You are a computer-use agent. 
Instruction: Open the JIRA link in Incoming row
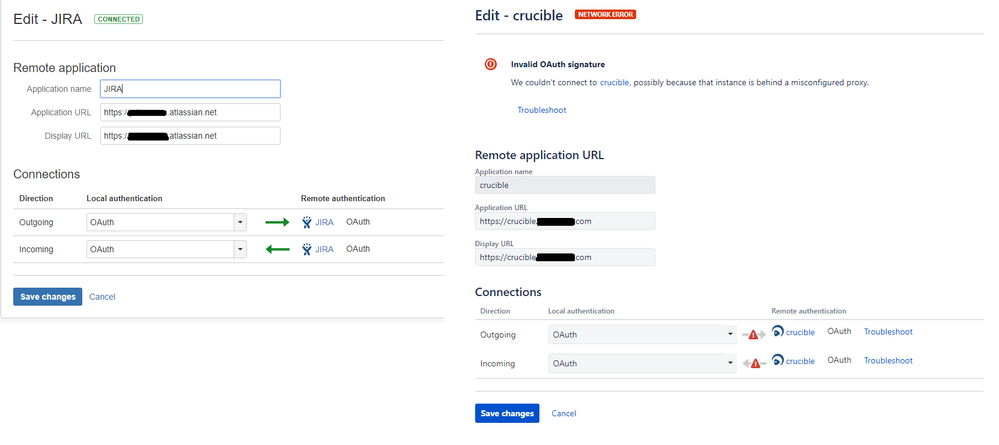pyautogui.click(x=324, y=249)
